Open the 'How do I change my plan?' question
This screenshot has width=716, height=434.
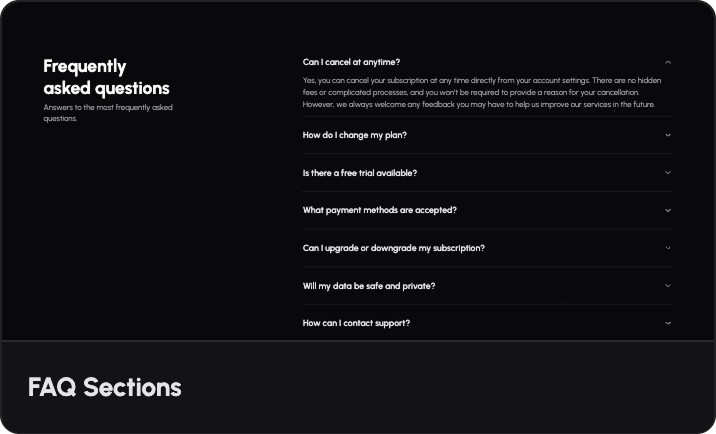point(354,135)
